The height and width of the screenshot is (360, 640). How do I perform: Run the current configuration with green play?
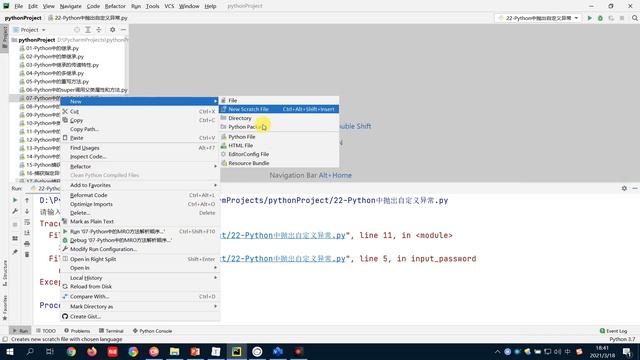(589, 18)
